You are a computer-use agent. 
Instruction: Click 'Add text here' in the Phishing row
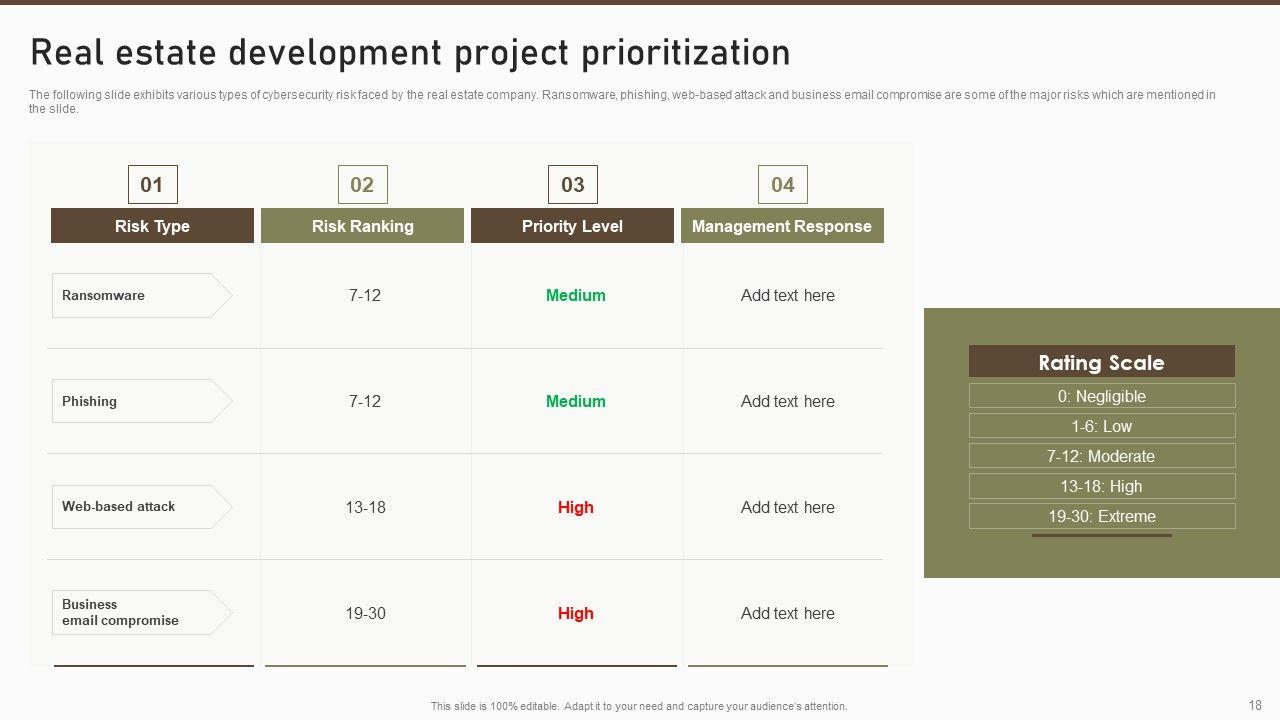[x=787, y=401]
